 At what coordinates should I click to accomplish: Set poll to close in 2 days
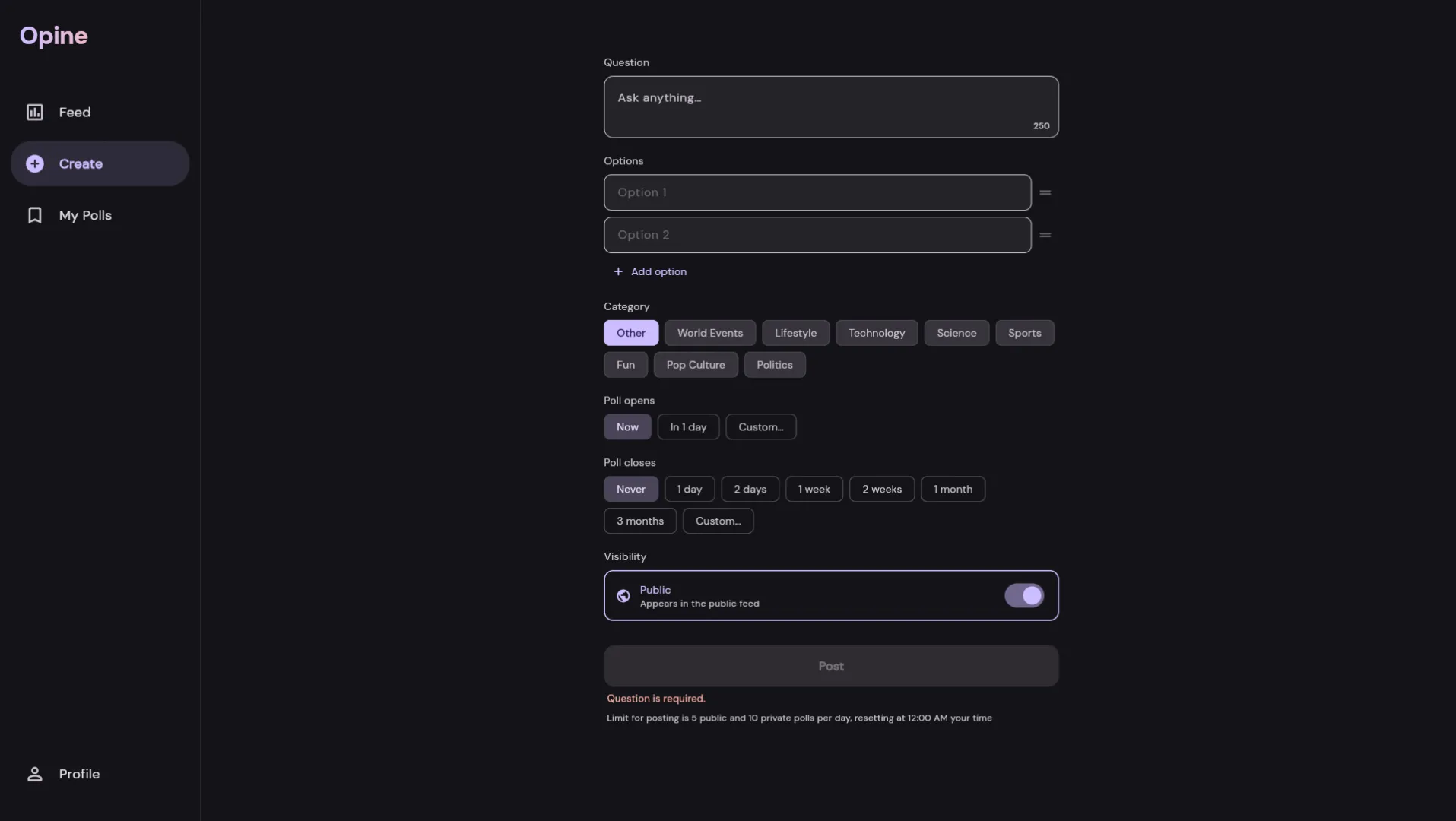tap(750, 490)
